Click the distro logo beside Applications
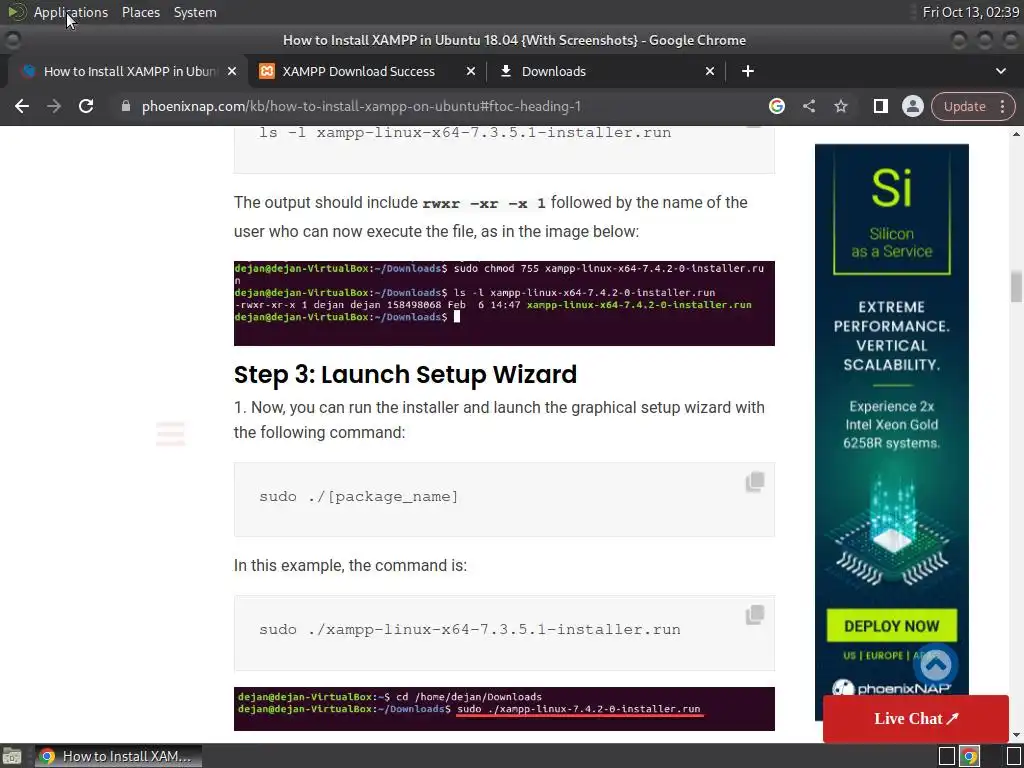This screenshot has width=1024, height=768. (x=16, y=12)
